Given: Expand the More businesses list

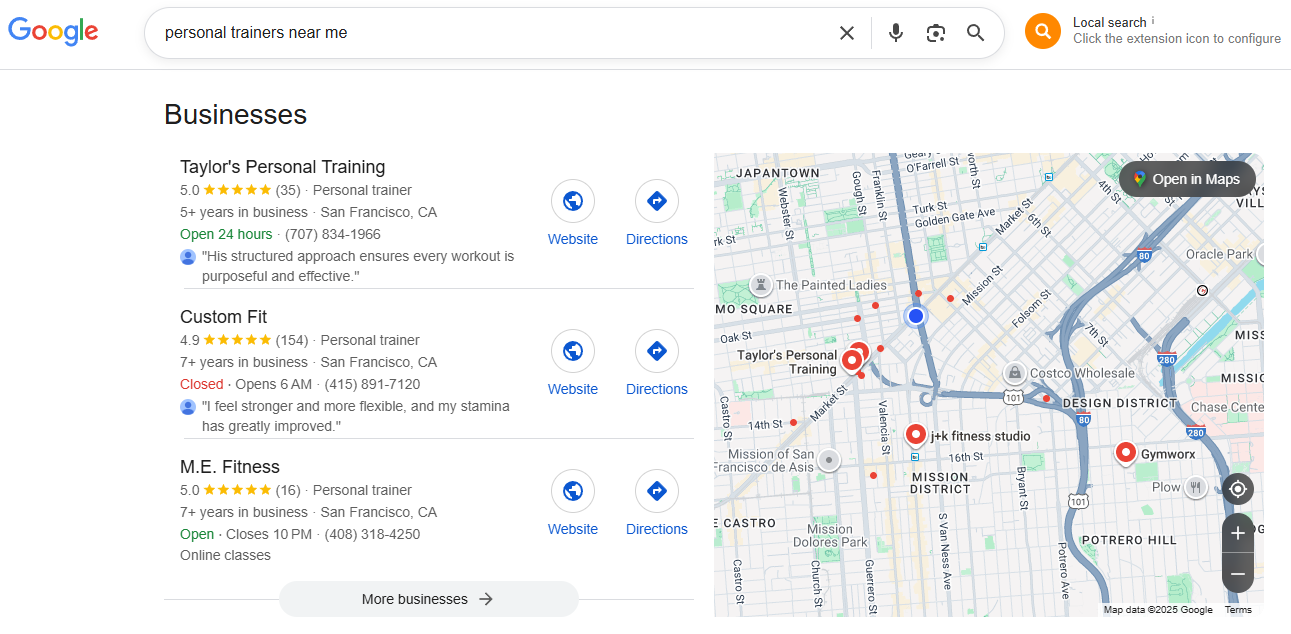Looking at the screenshot, I should point(428,599).
